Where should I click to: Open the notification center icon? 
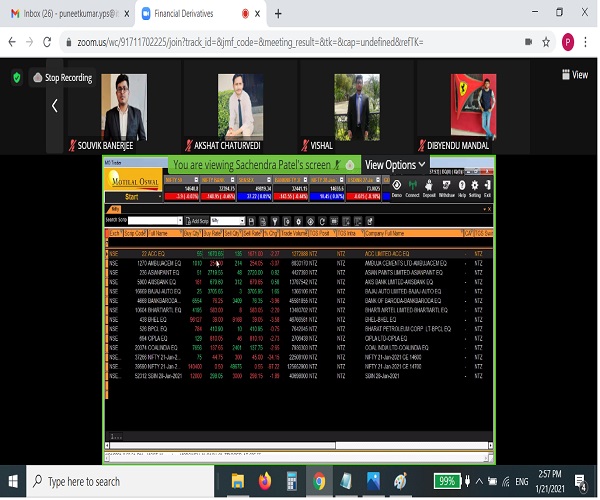pos(580,482)
